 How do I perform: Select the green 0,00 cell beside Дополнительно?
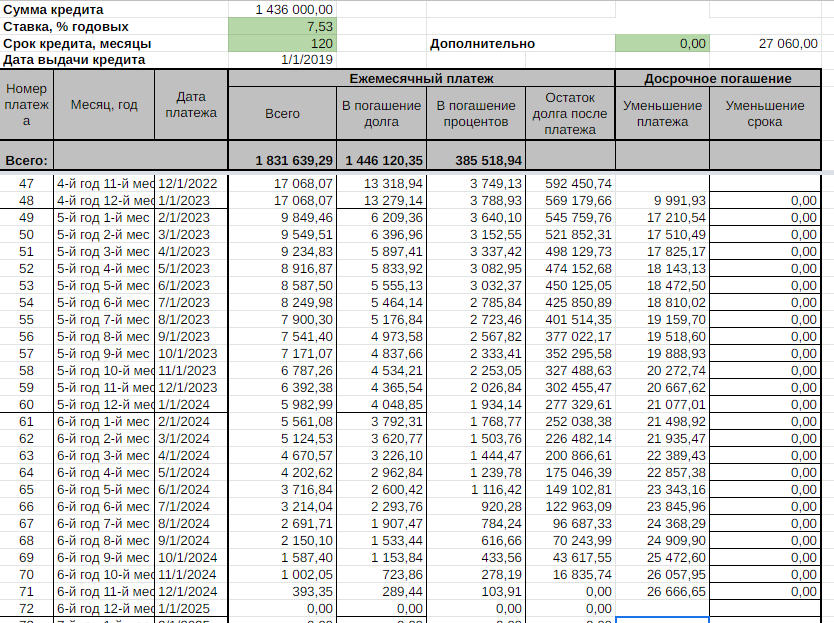pos(662,43)
